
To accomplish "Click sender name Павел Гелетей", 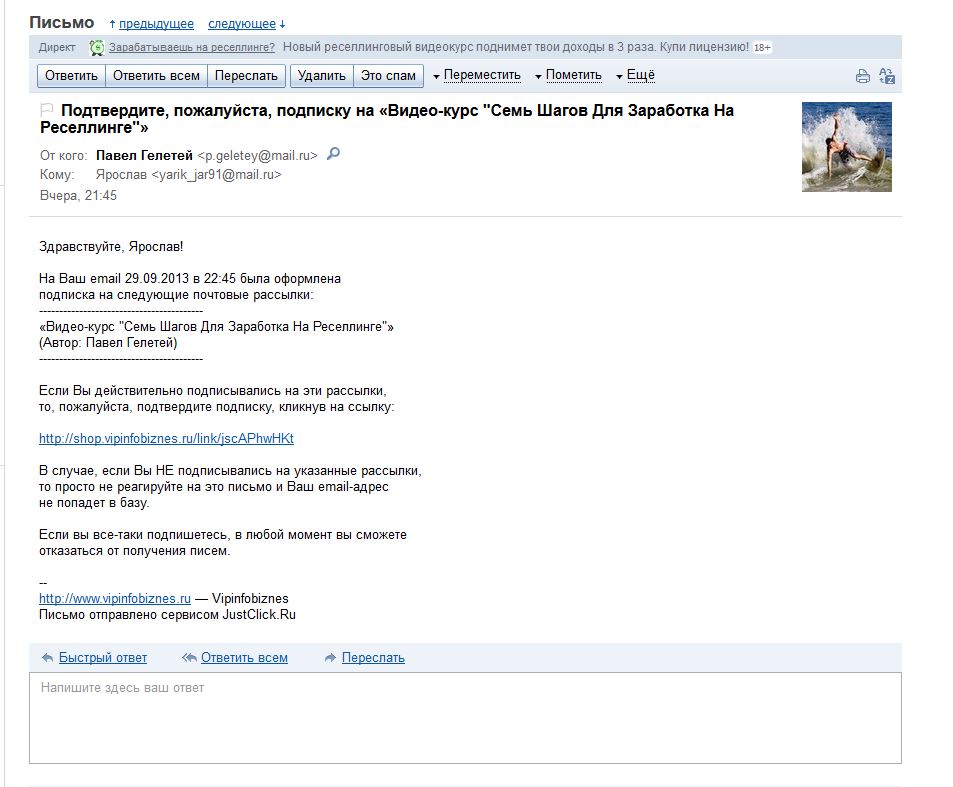I will [x=144, y=156].
